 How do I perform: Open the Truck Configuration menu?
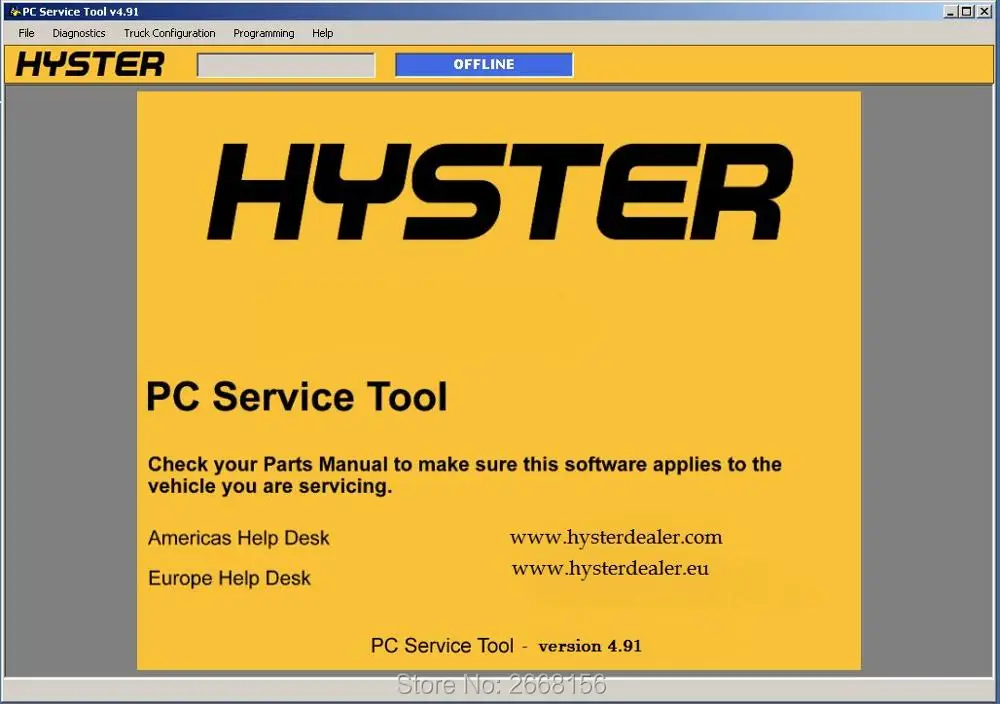click(170, 33)
